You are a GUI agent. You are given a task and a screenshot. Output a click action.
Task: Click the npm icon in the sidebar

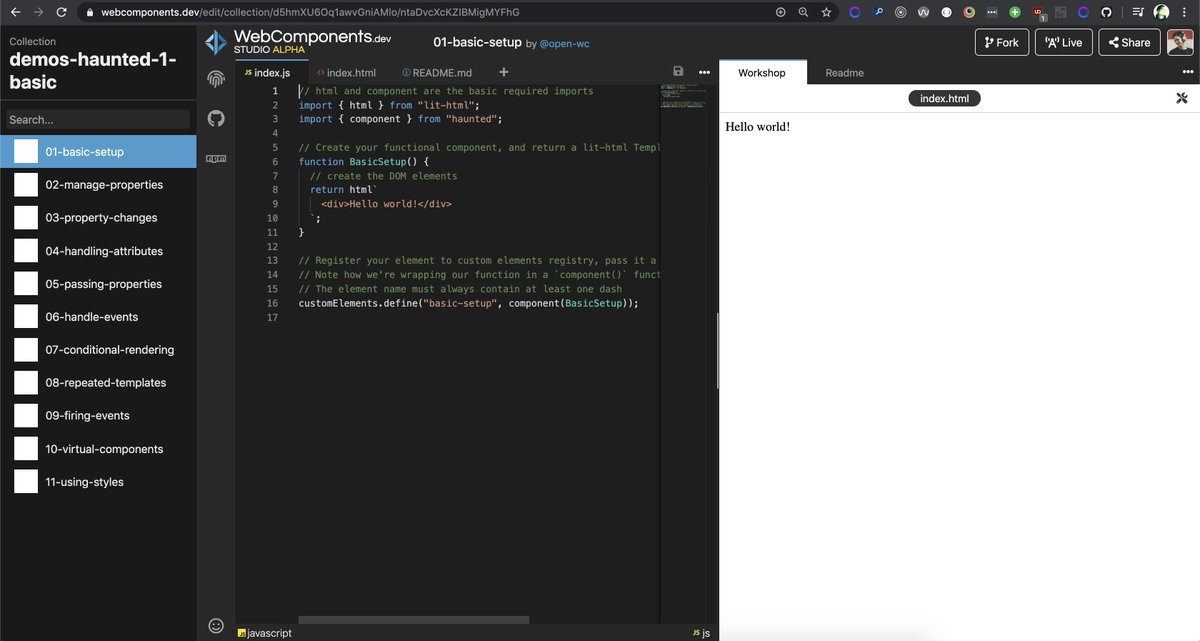tap(216, 158)
